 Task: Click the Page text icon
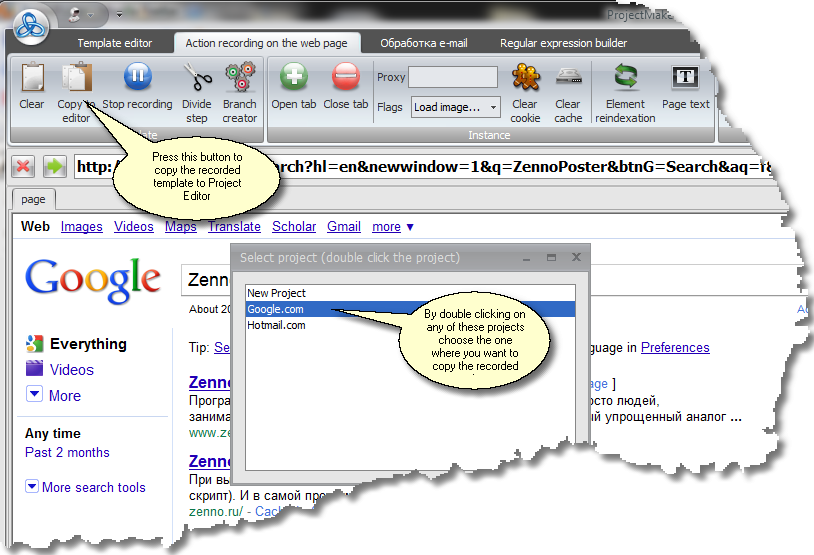pyautogui.click(x=686, y=79)
